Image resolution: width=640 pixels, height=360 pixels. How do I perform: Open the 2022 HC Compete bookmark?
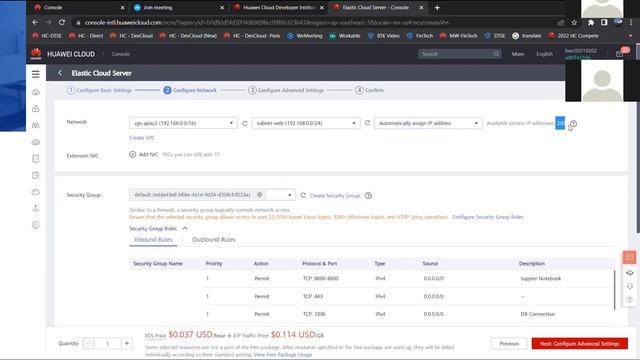click(573, 36)
